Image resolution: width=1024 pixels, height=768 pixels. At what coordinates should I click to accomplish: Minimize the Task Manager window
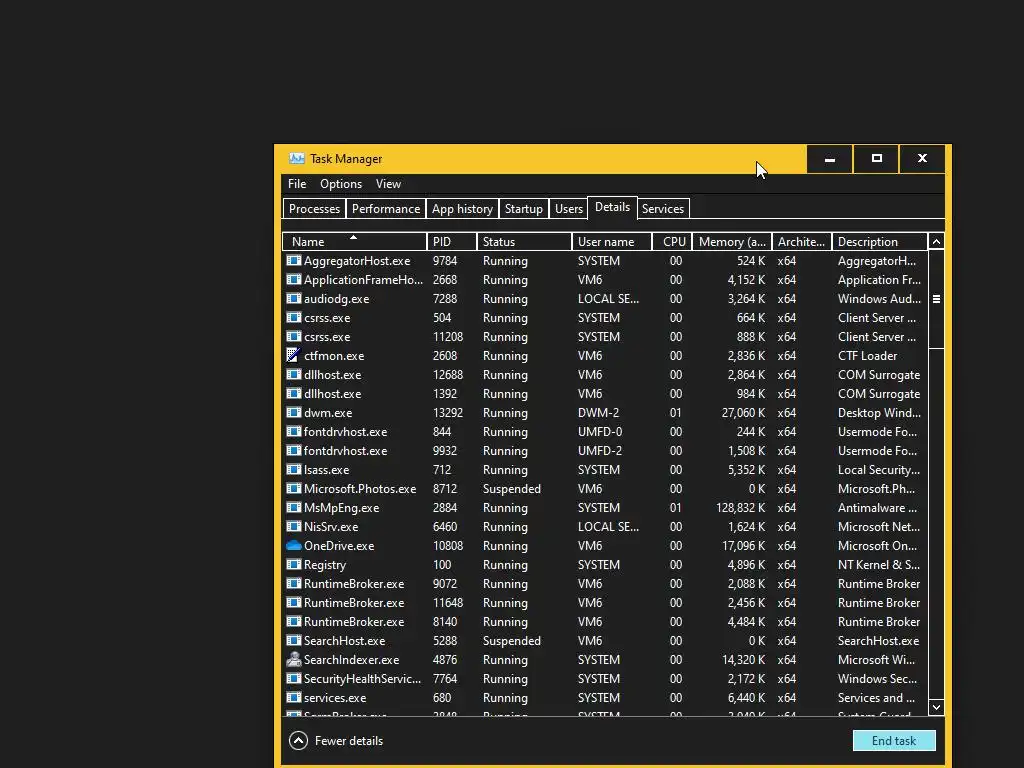[x=830, y=159]
